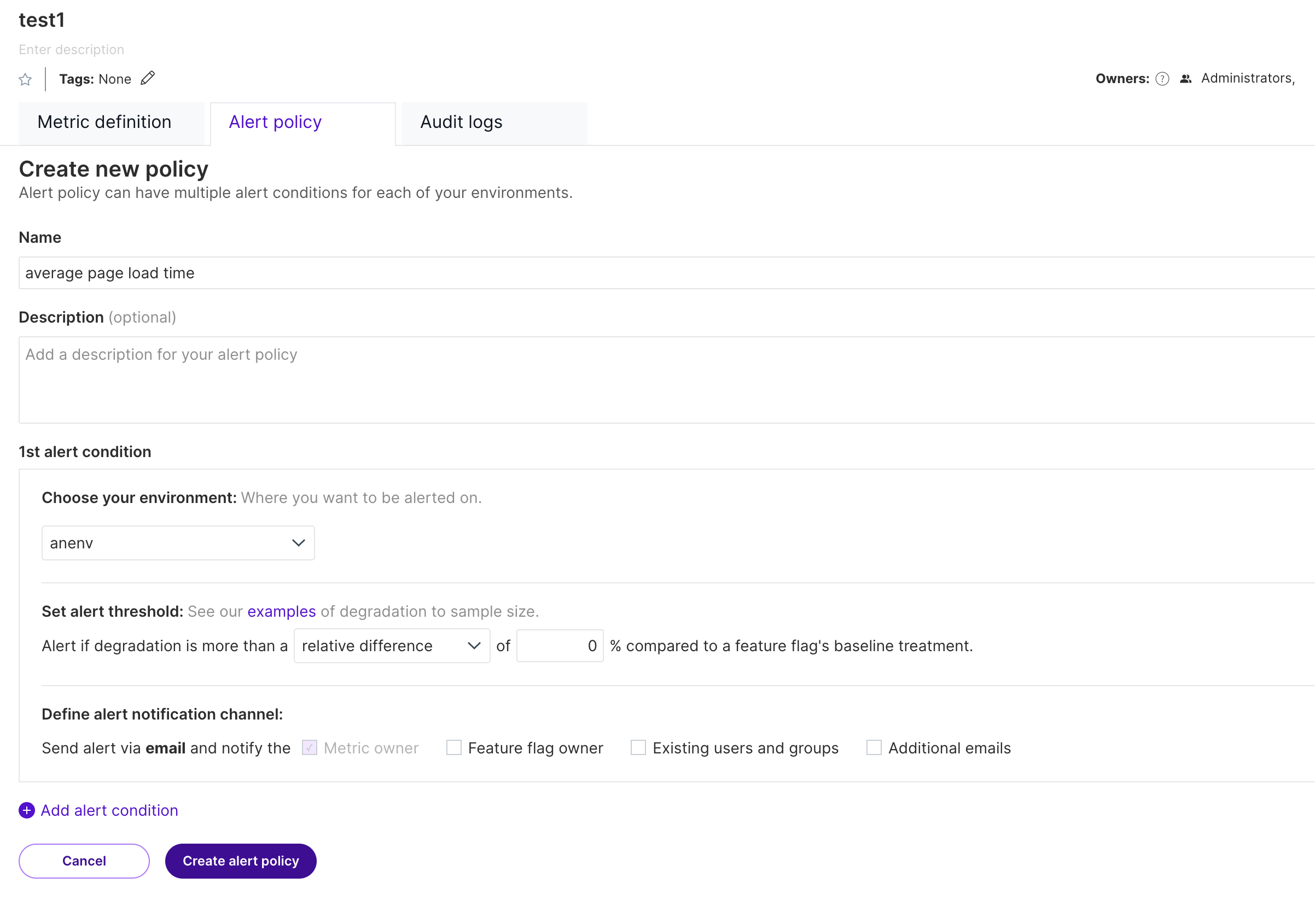Click the Create alert policy button
The image size is (1315, 924).
pos(240,861)
